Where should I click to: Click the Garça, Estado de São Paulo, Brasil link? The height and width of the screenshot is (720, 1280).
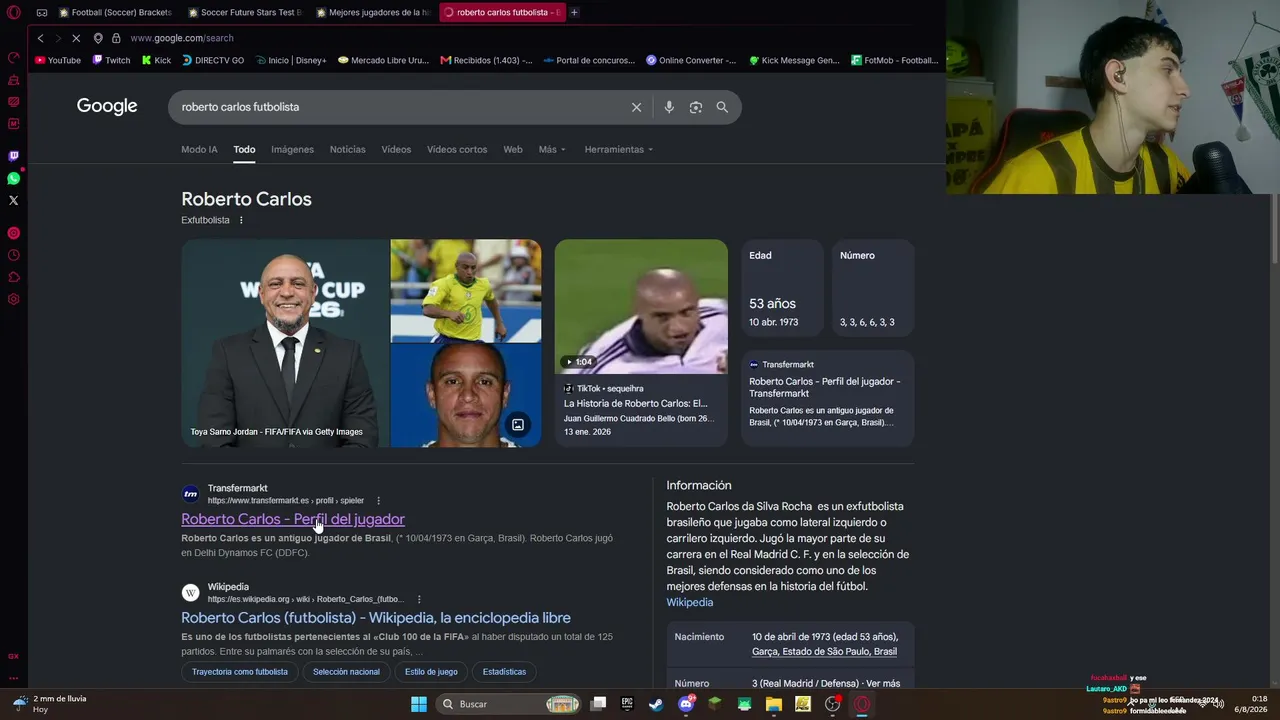824,651
